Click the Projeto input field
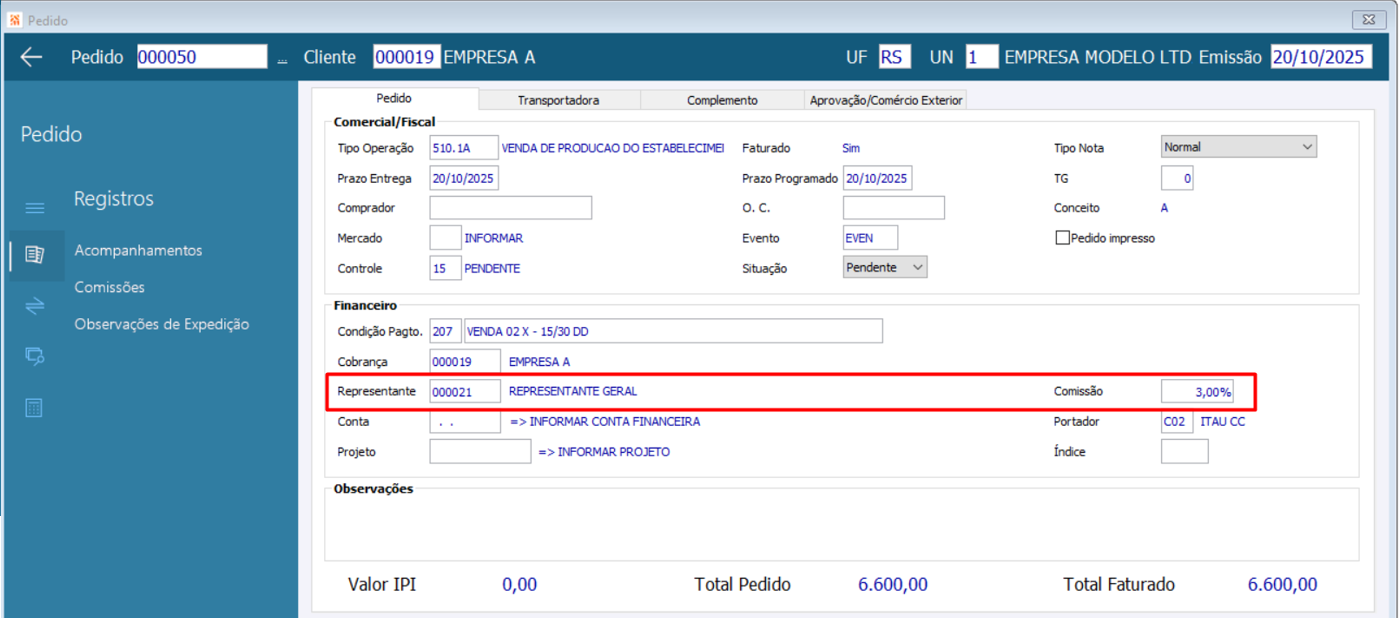The image size is (1399, 618). (x=480, y=452)
